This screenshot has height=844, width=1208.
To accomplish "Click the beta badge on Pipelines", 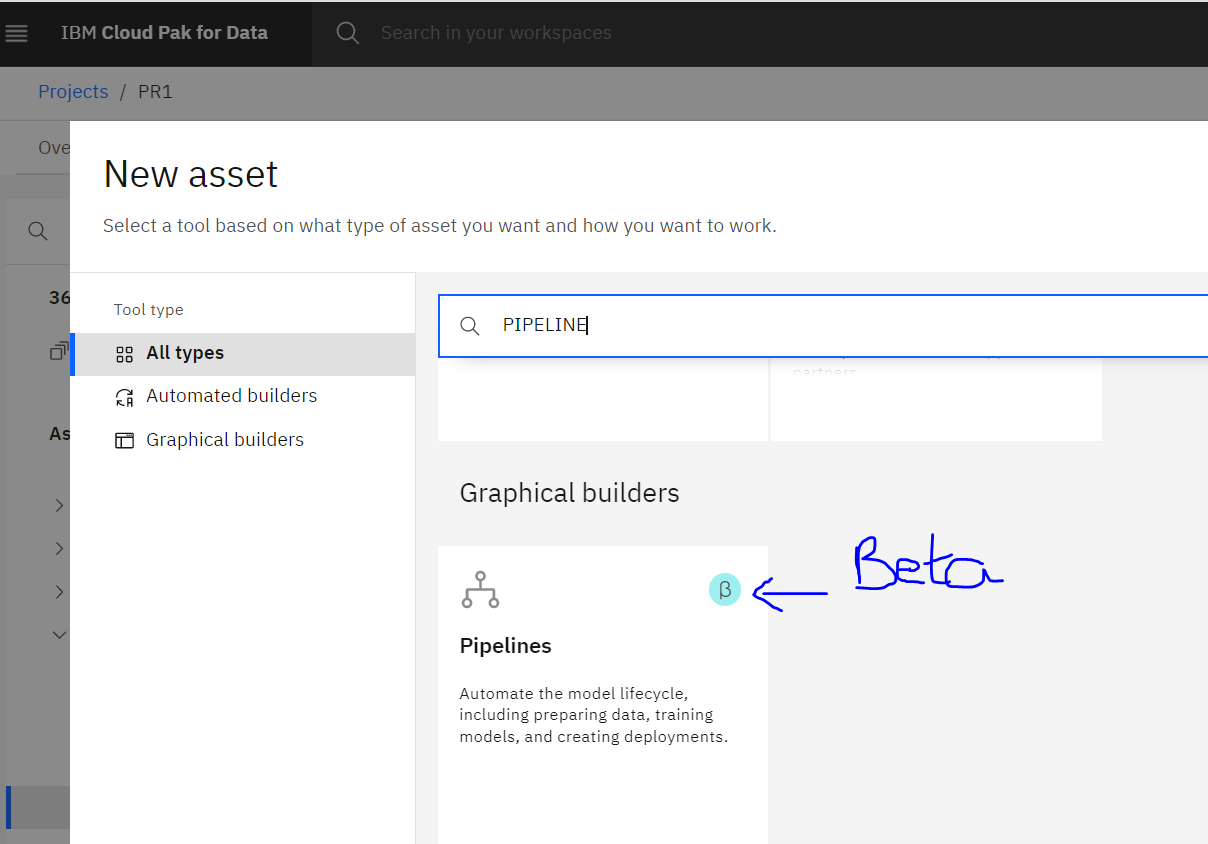I will tap(725, 590).
